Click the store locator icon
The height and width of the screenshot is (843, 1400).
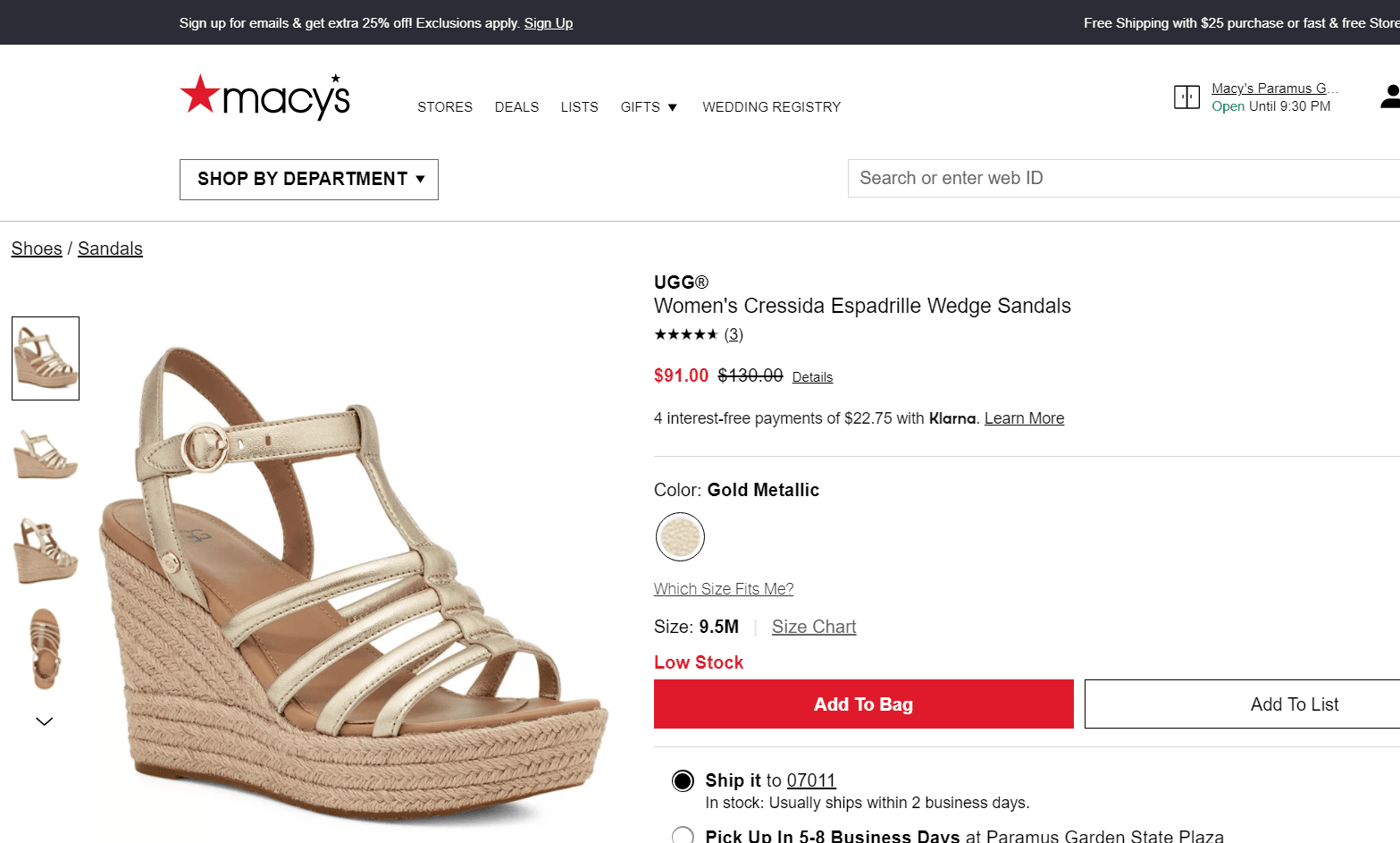click(1186, 97)
